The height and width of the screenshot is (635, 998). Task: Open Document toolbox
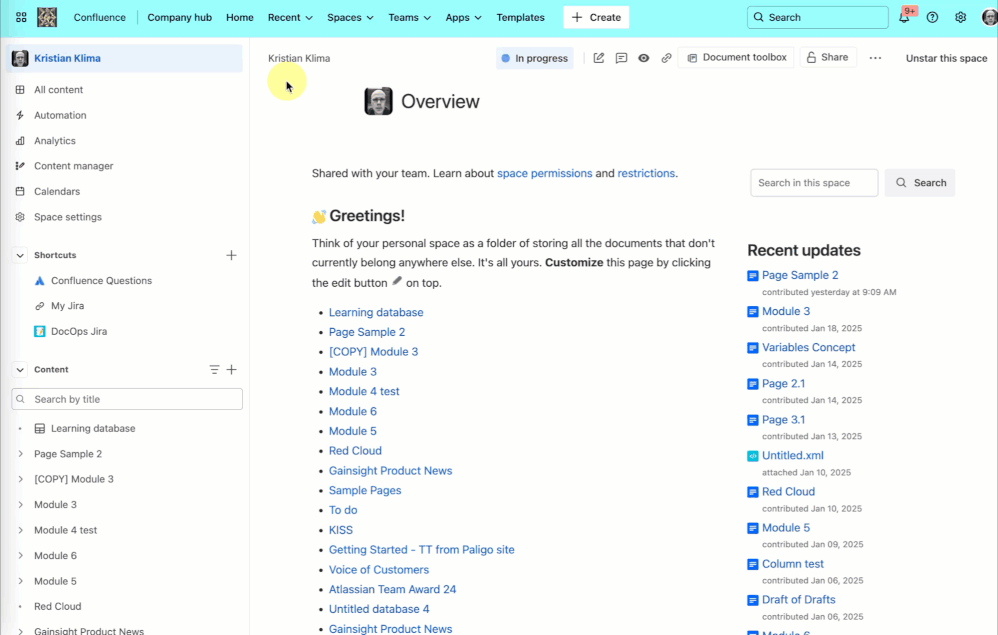click(x=736, y=57)
